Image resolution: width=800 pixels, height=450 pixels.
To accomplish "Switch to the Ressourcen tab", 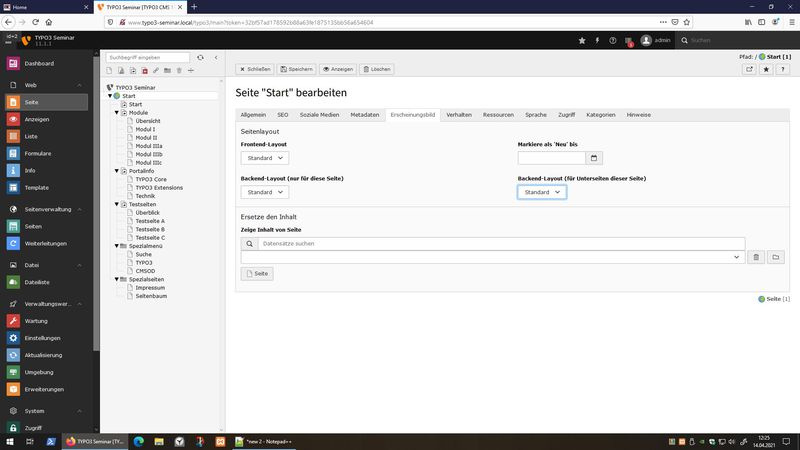I will pos(498,115).
